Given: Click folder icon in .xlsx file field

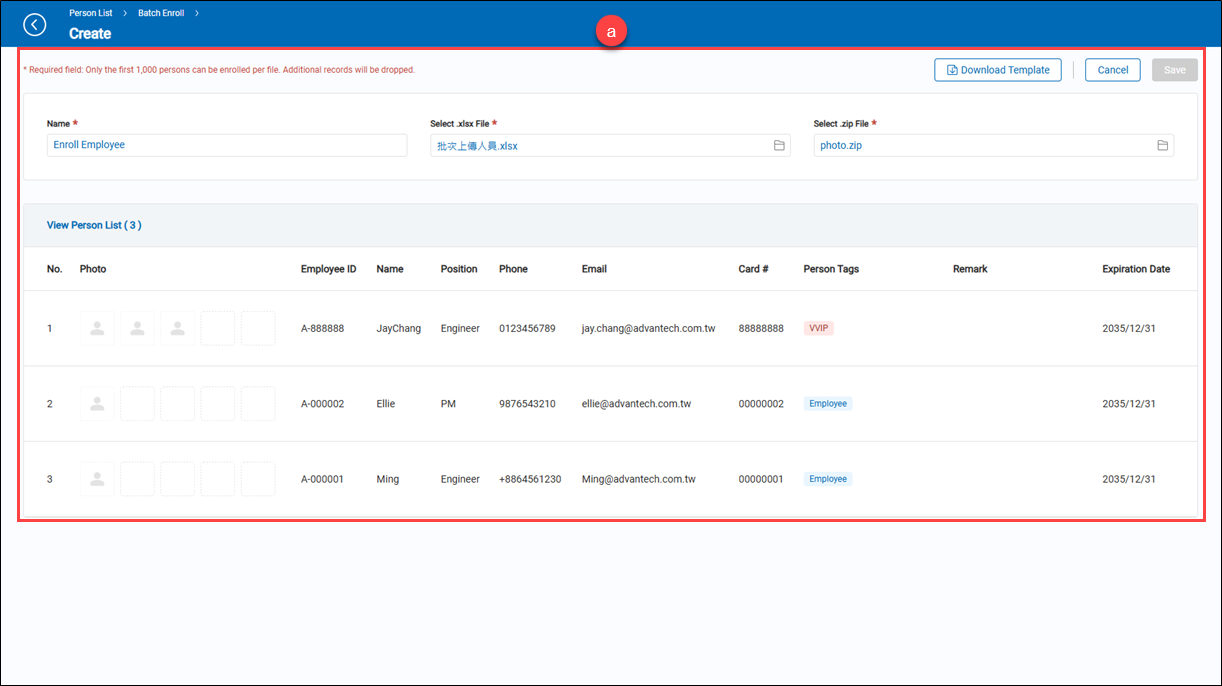Looking at the screenshot, I should (779, 146).
